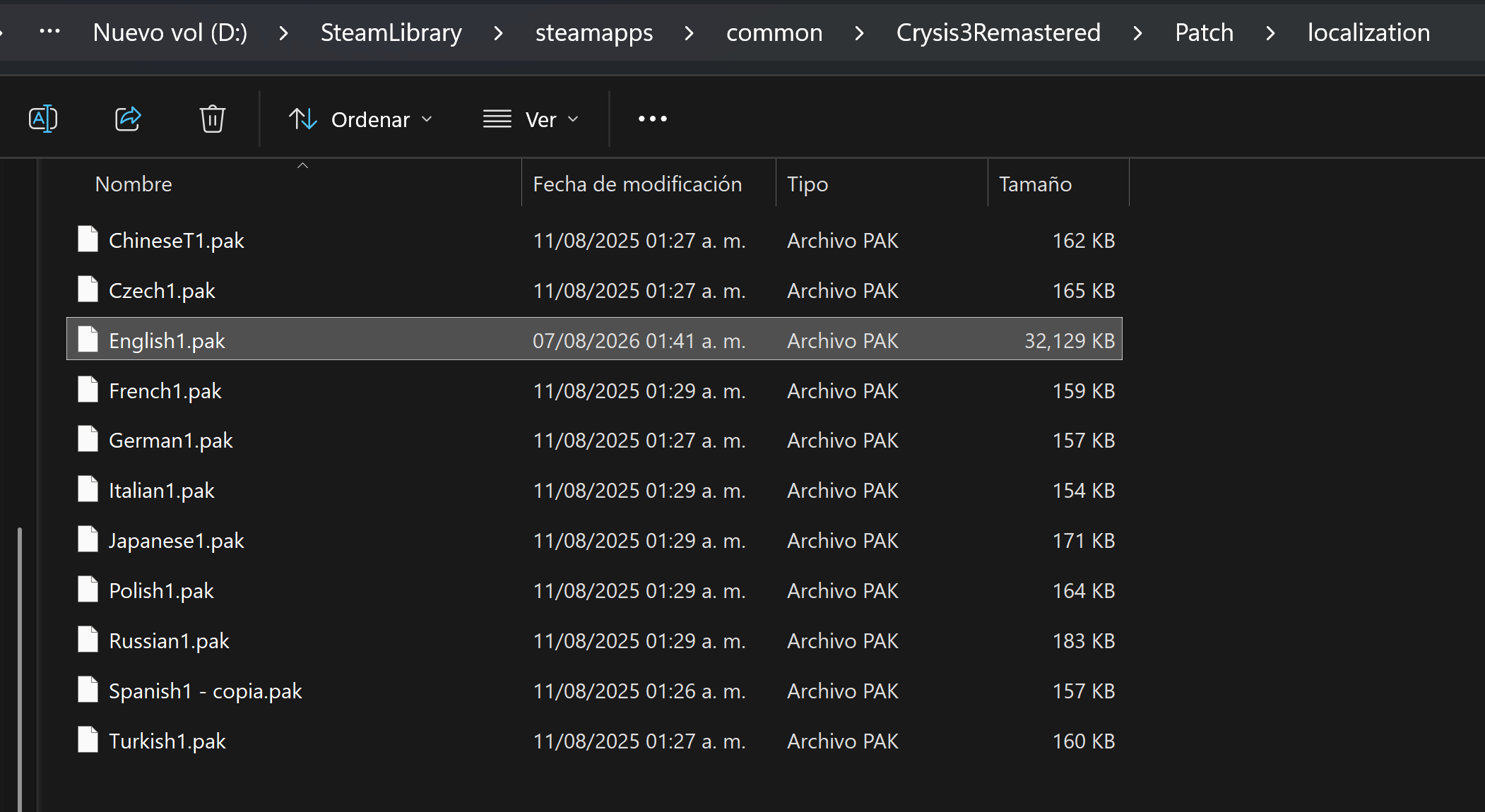Sort by Tipo column header
The width and height of the screenshot is (1485, 812).
tap(882, 184)
